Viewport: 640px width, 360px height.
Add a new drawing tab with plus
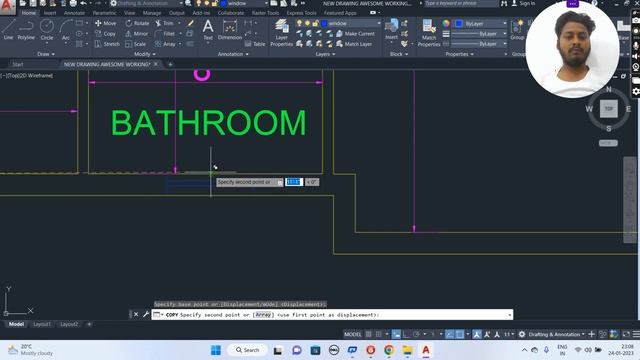tap(170, 64)
